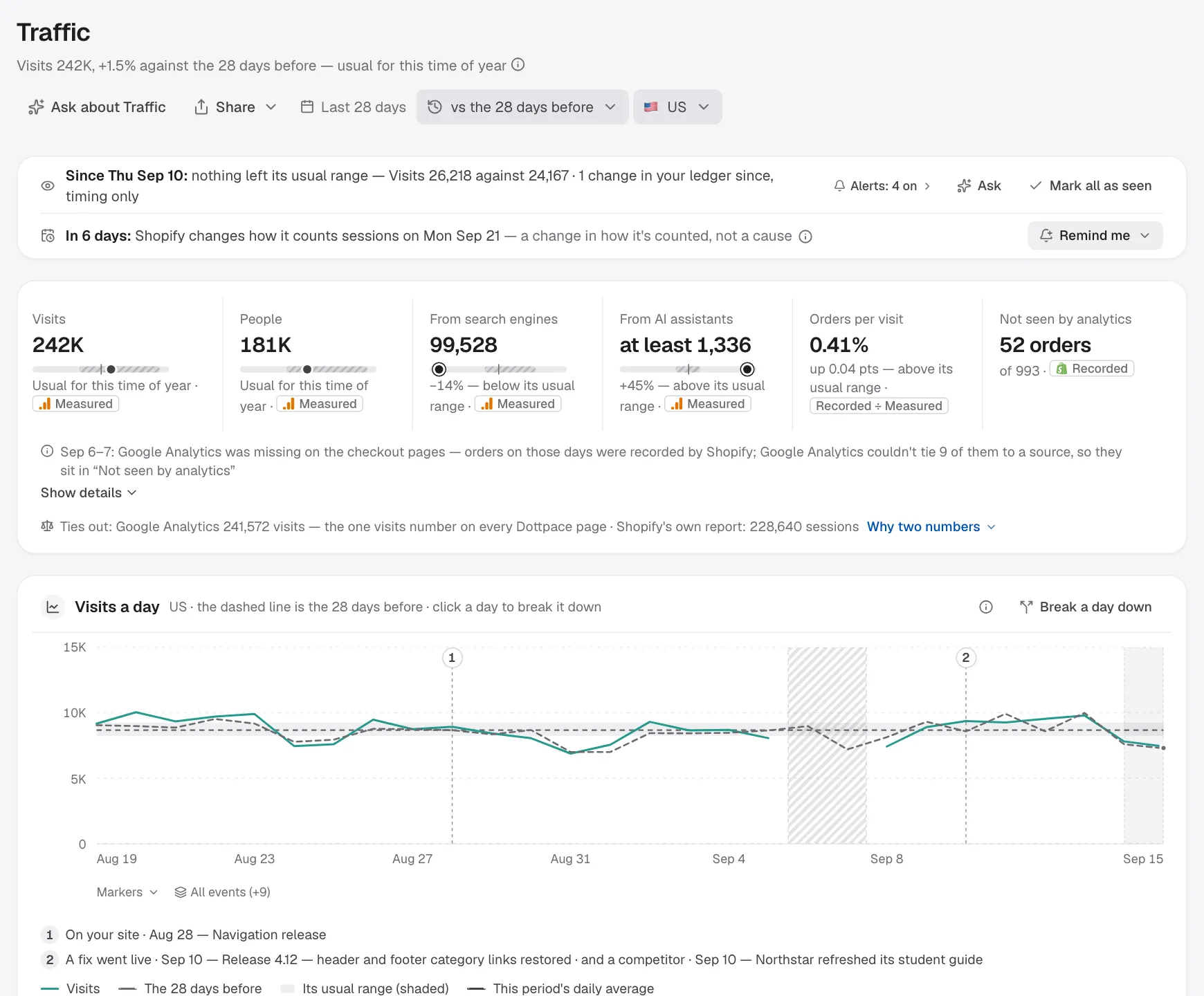
Task: Click the scales icon beside Ties out
Action: click(x=47, y=526)
